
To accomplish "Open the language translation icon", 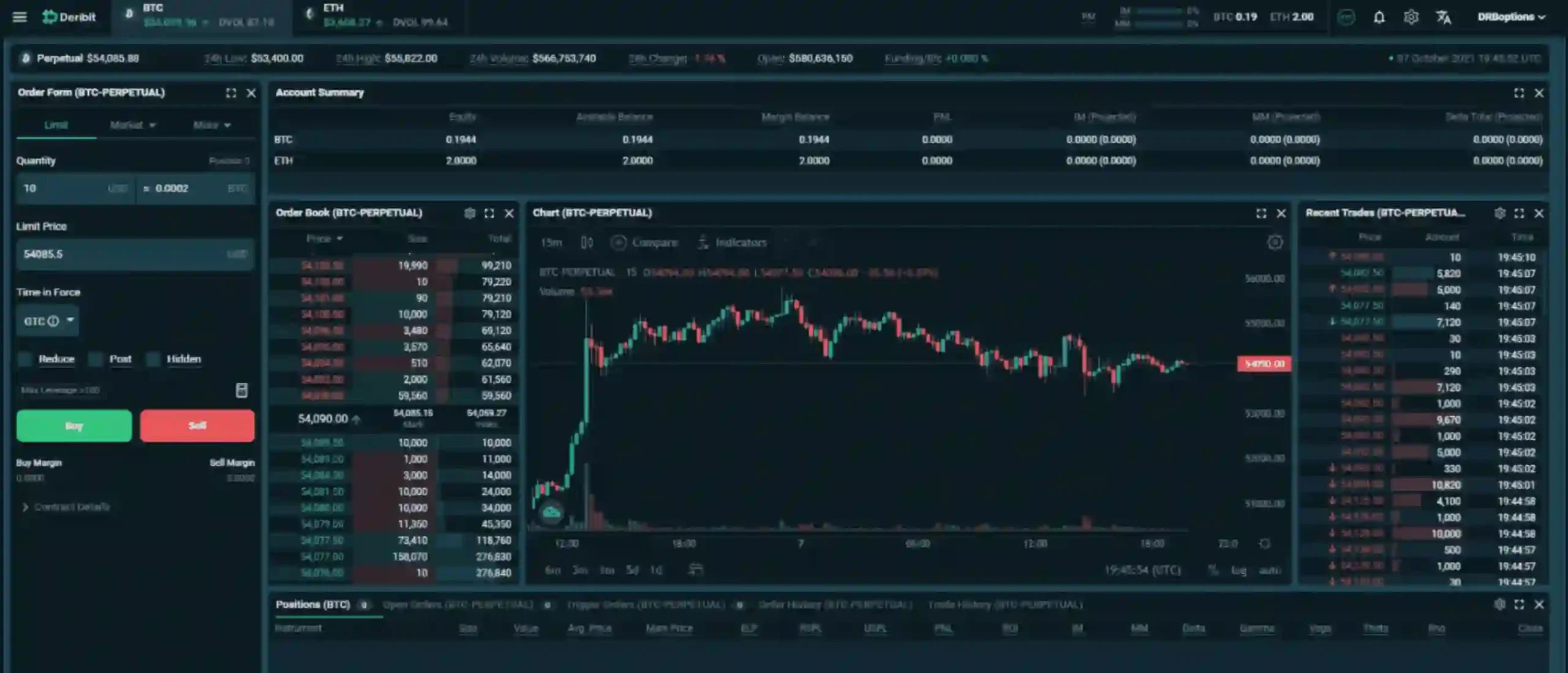I will pyautogui.click(x=1443, y=17).
